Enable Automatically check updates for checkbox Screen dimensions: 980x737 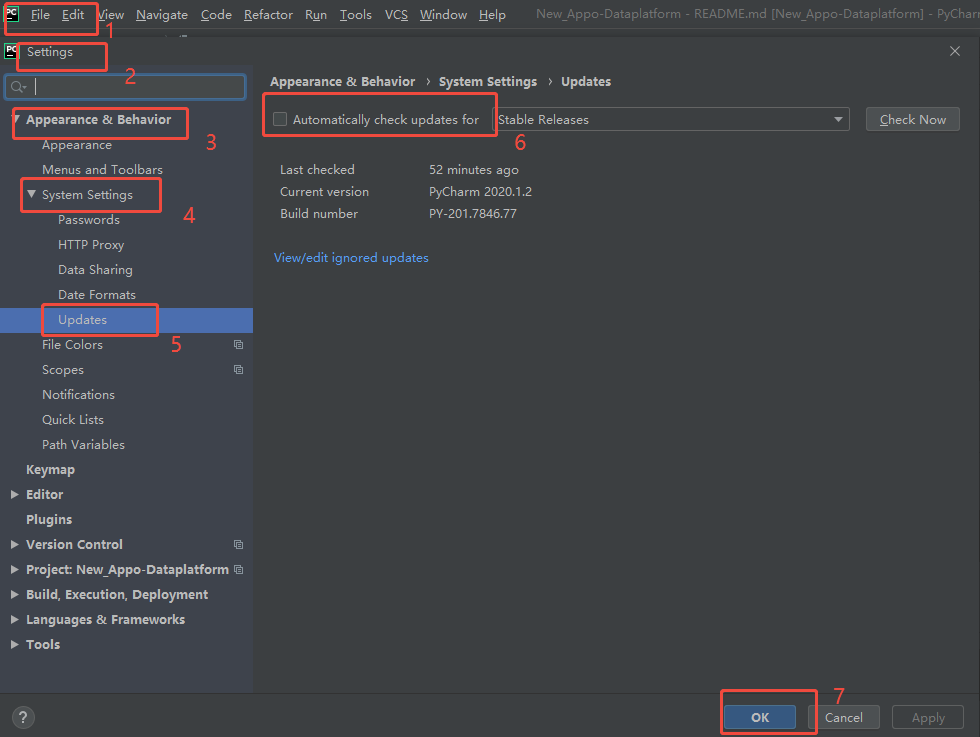click(x=280, y=119)
